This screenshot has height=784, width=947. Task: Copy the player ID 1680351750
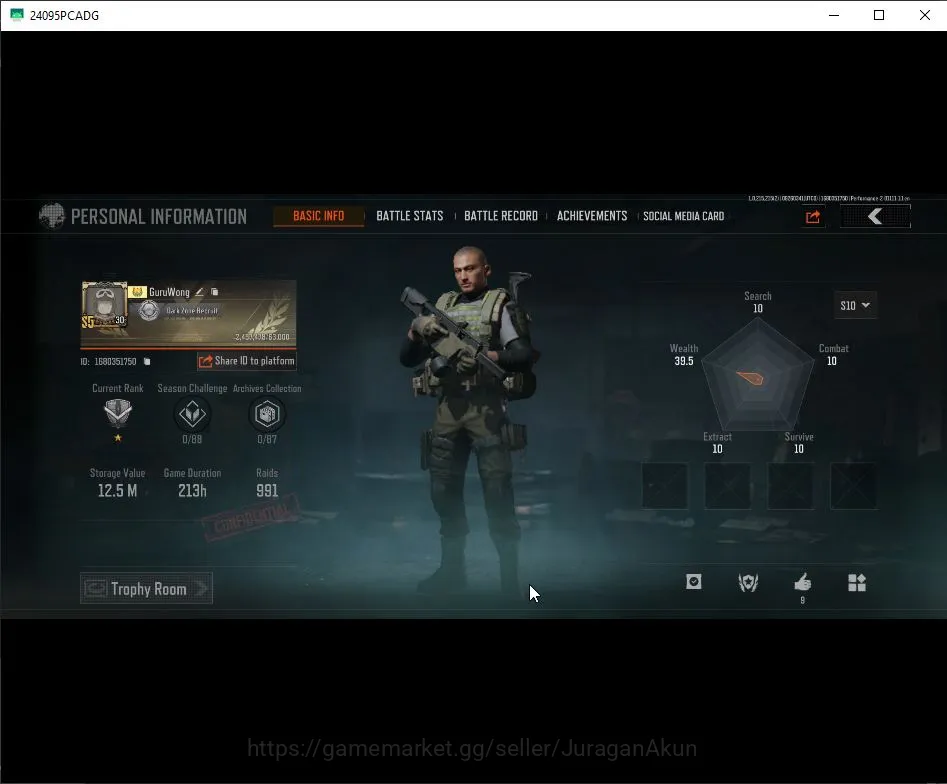[147, 361]
